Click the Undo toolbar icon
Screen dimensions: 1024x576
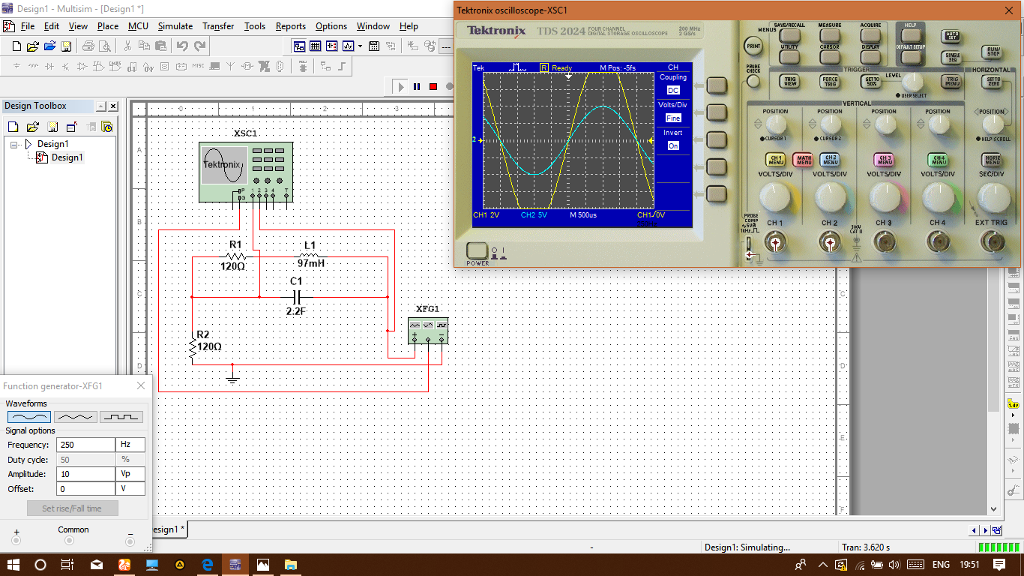point(183,47)
